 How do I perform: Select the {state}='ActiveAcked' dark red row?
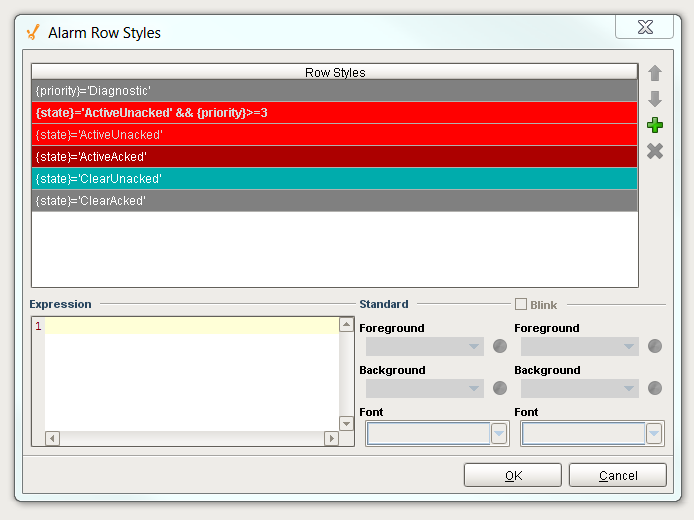point(334,157)
